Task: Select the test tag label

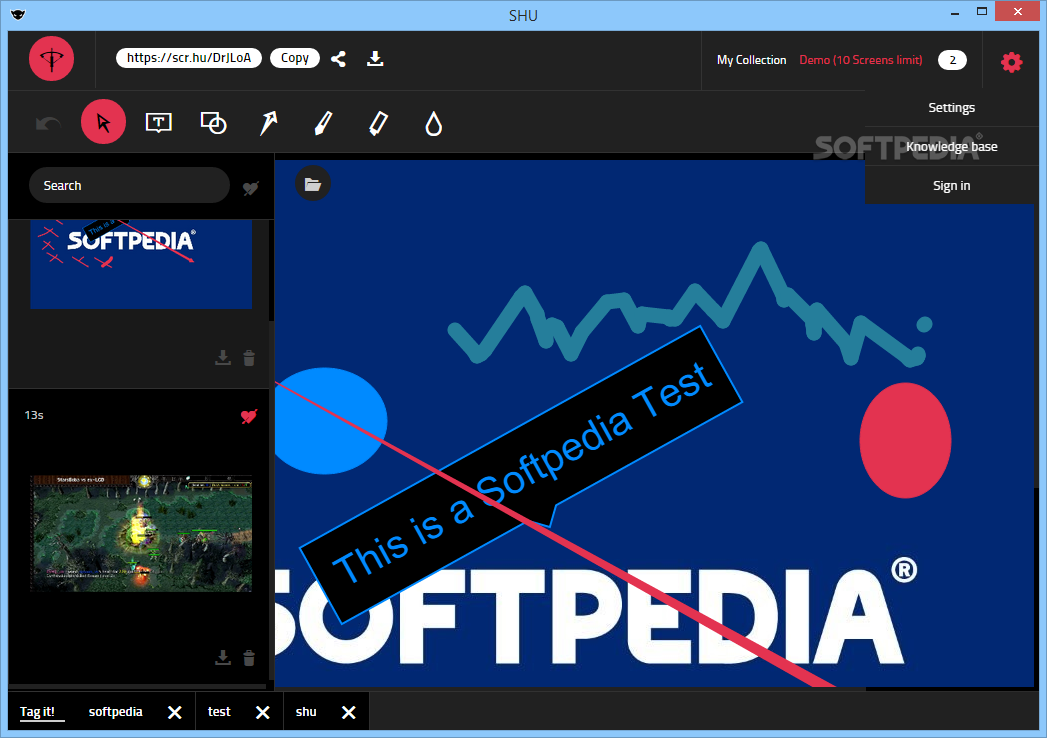Action: click(x=219, y=712)
